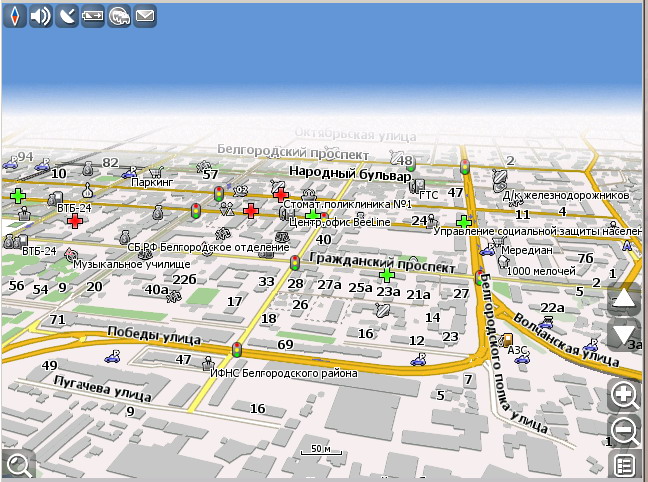Viewport: 648px width, 482px height.
Task: Mute sound with the speaker icon
Action: tap(40, 16)
